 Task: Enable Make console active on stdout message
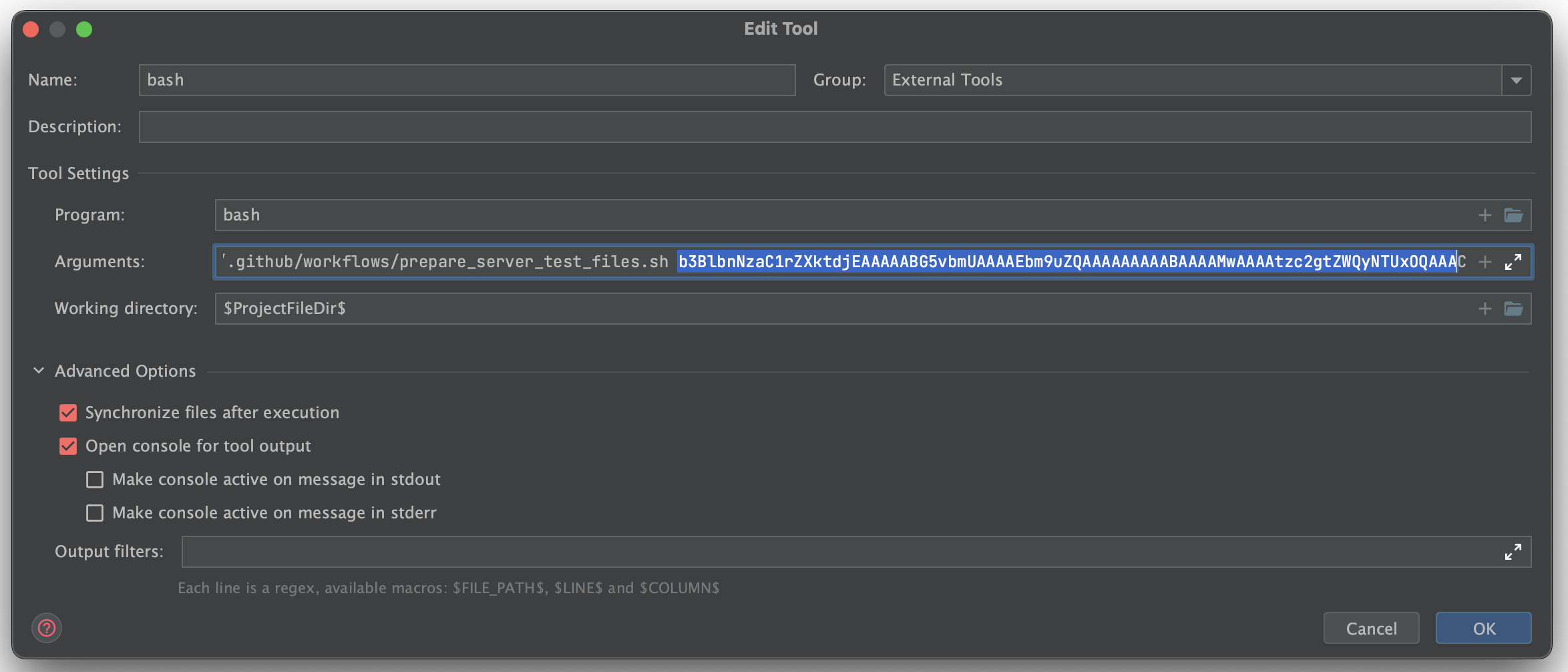pos(95,480)
